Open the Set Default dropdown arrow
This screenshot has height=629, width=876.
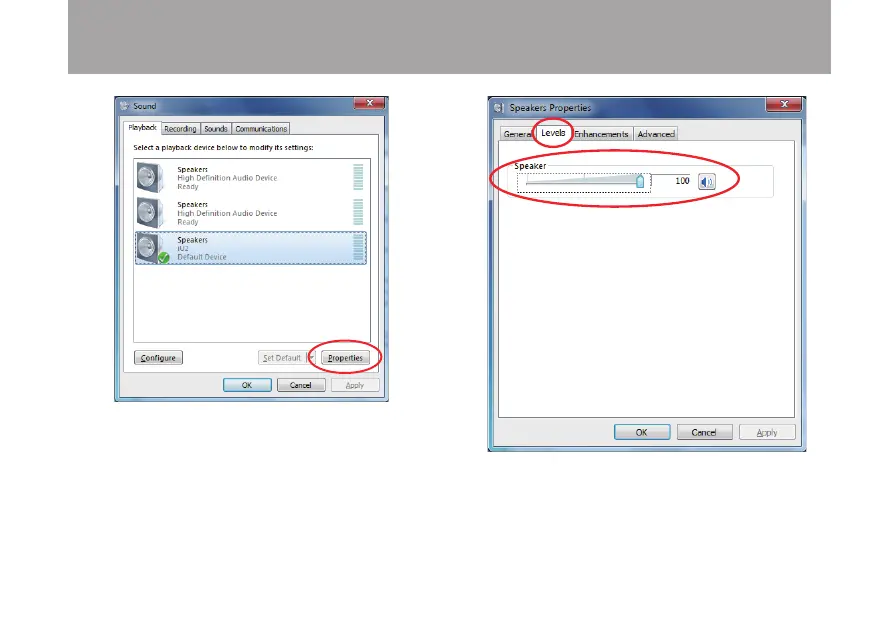pyautogui.click(x=311, y=358)
